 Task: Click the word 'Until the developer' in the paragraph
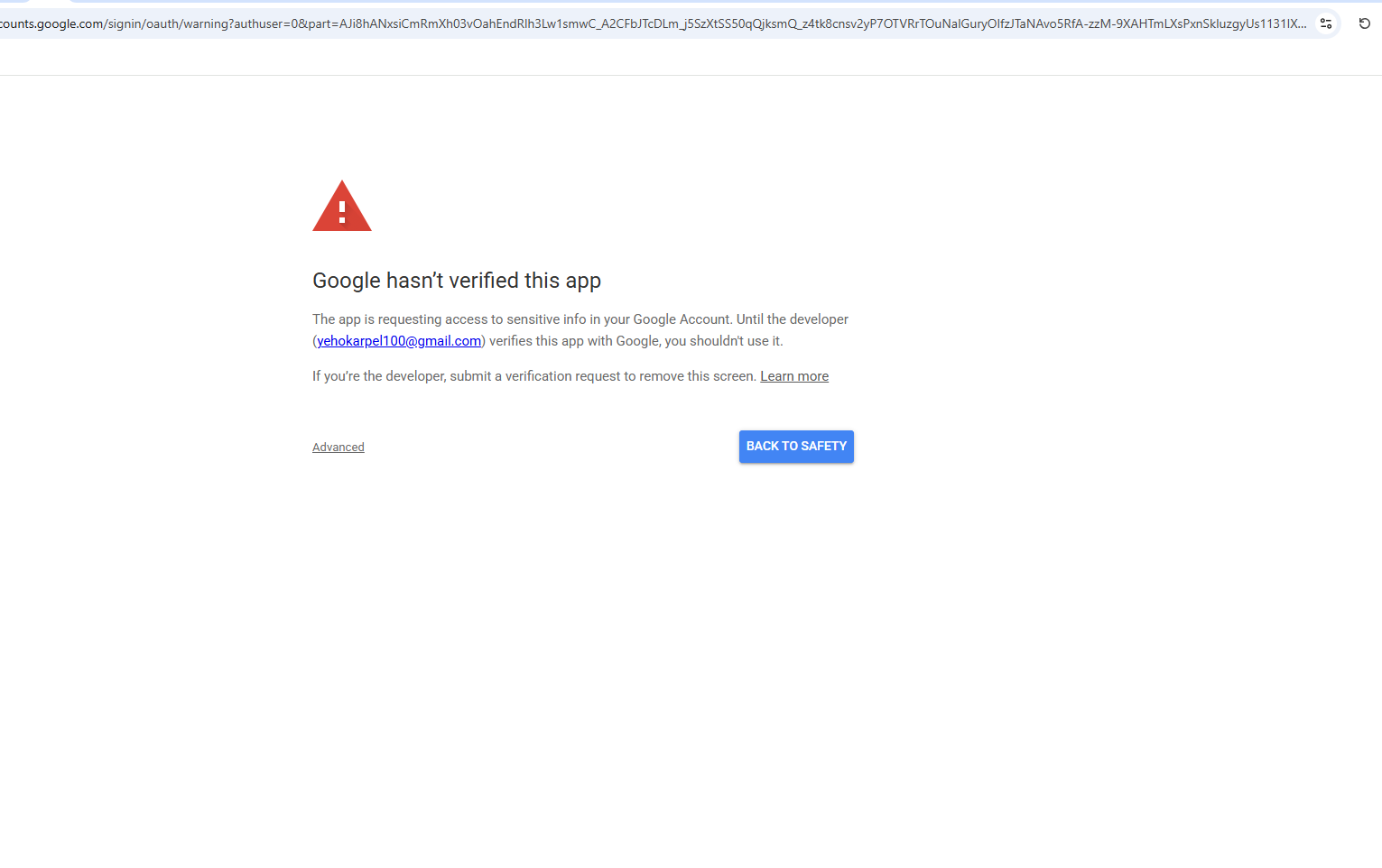point(792,319)
